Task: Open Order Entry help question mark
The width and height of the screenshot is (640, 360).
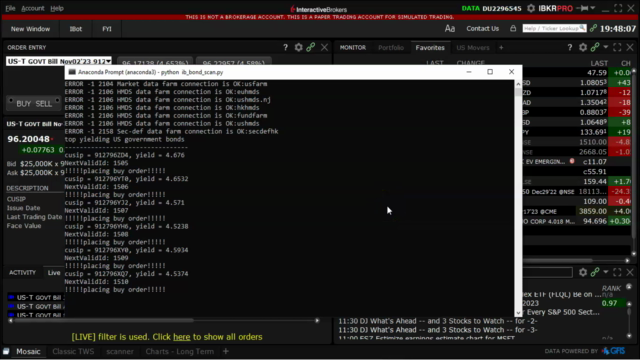Action: pyautogui.click(x=285, y=47)
